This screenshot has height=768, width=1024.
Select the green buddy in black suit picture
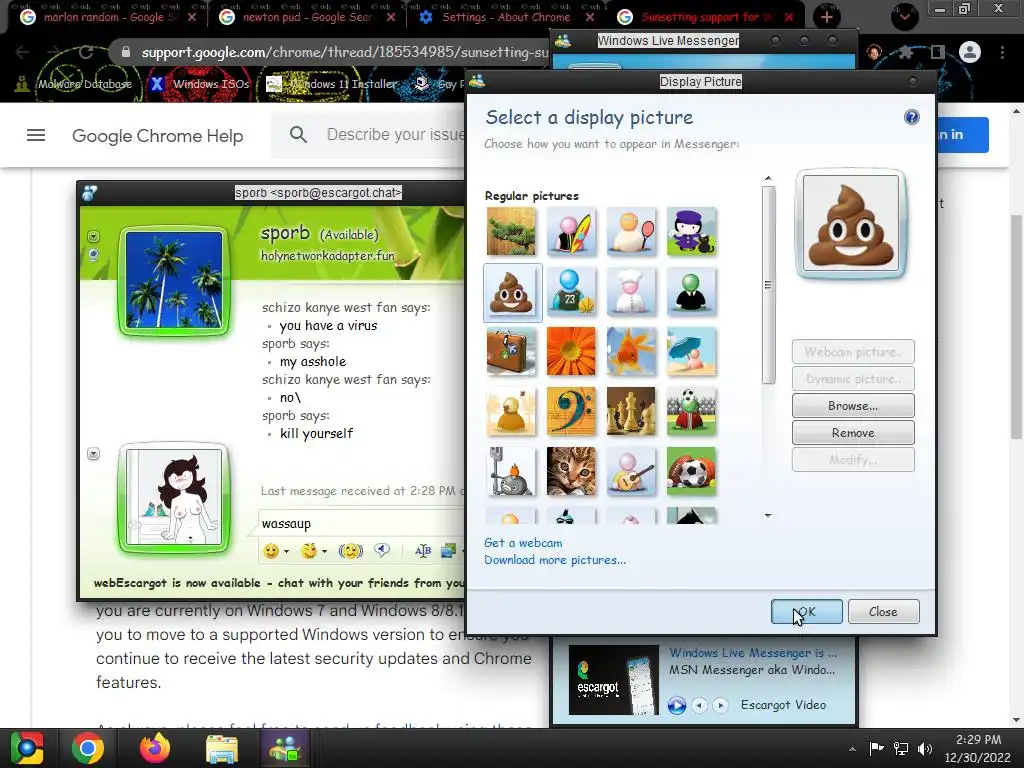[691, 291]
